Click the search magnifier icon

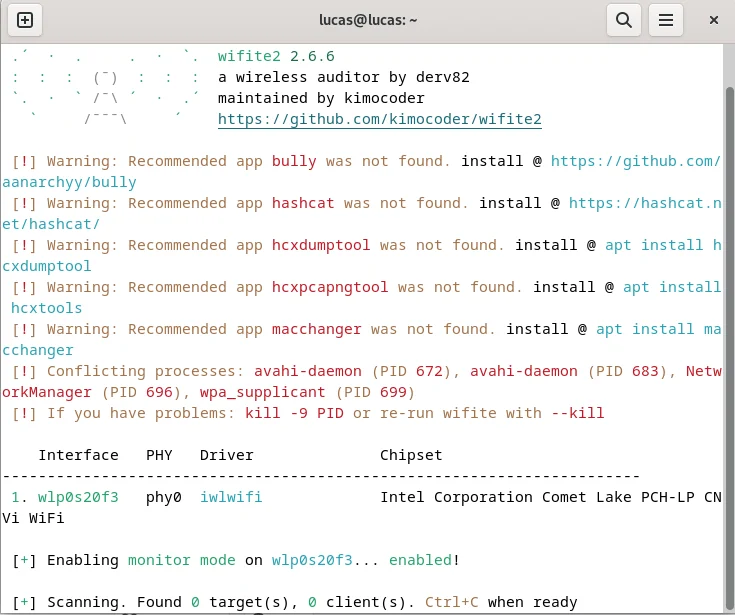click(x=623, y=20)
